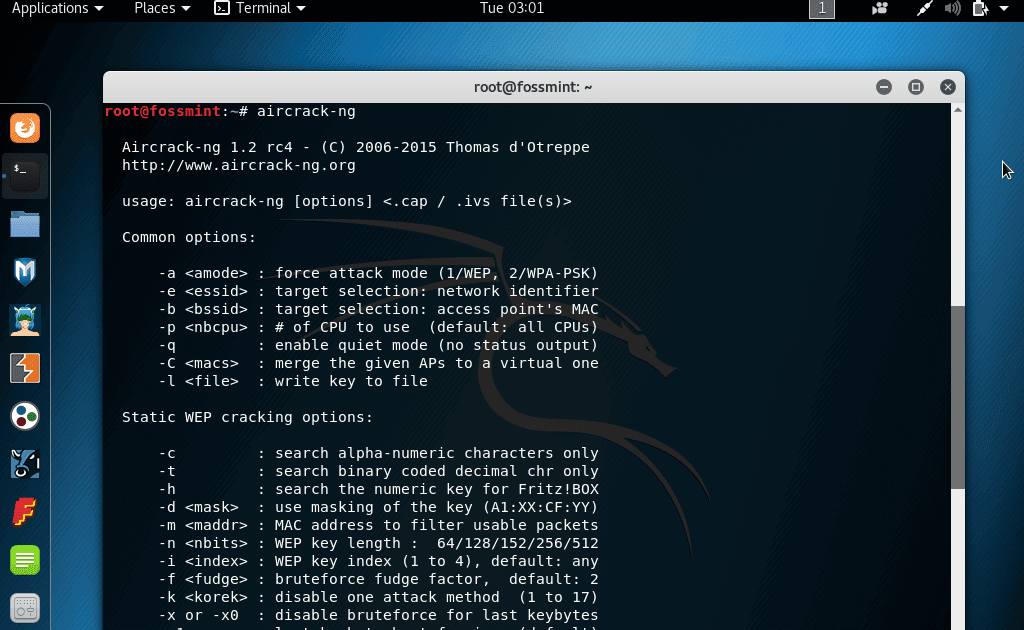Open the Terminal app menu
The width and height of the screenshot is (1024, 630).
pyautogui.click(x=260, y=8)
